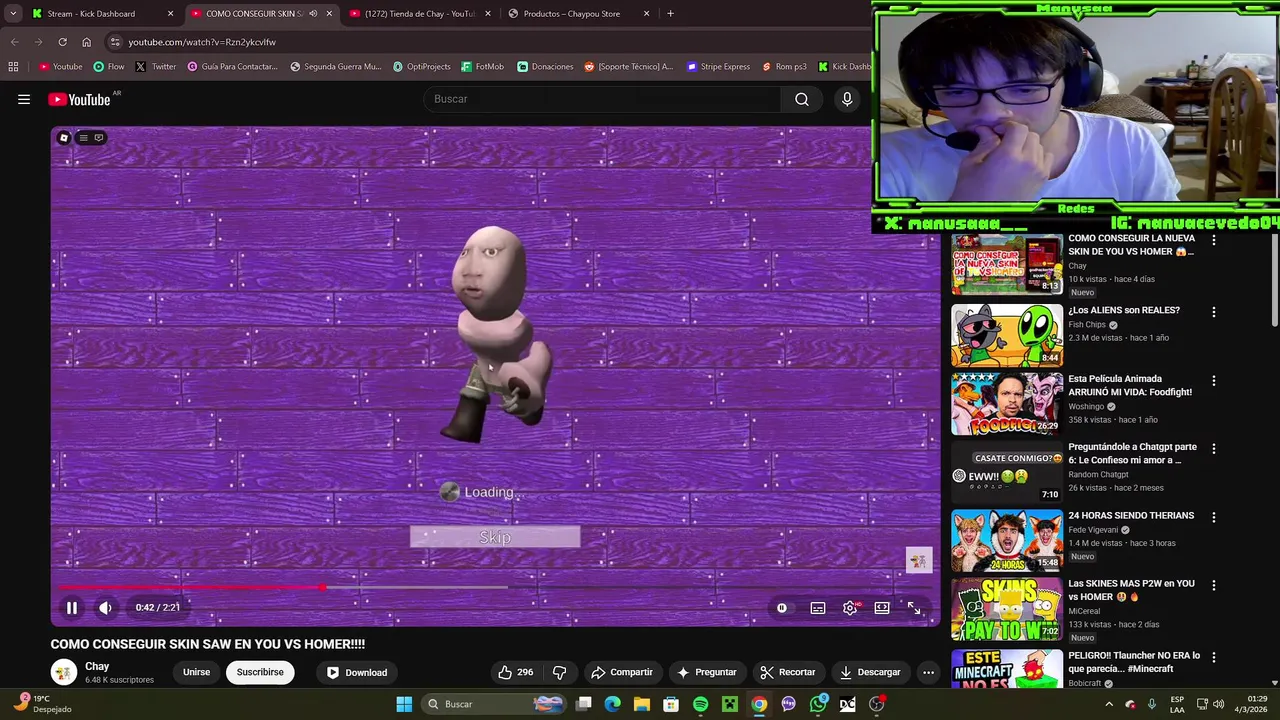Image resolution: width=1280 pixels, height=720 pixels.
Task: Close the Tienda de Chay tab
Action: pos(488,14)
